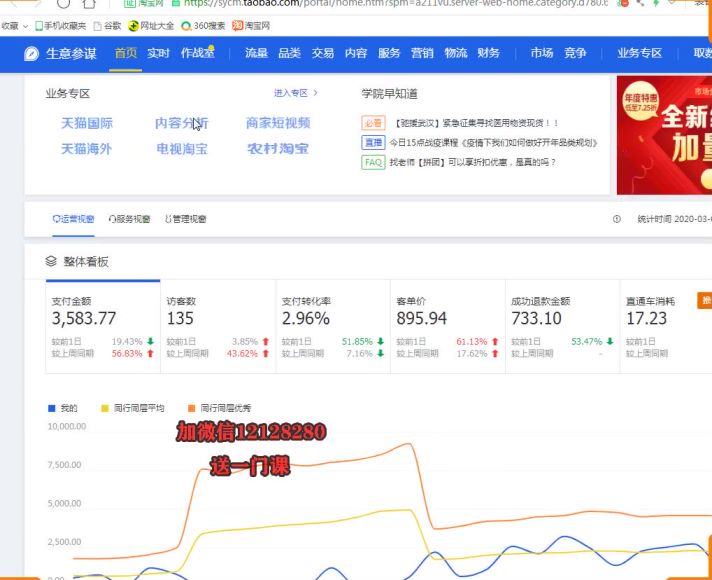This screenshot has height=580, width=712.
Task: Select the 支付金额 metric card
Action: (103, 327)
